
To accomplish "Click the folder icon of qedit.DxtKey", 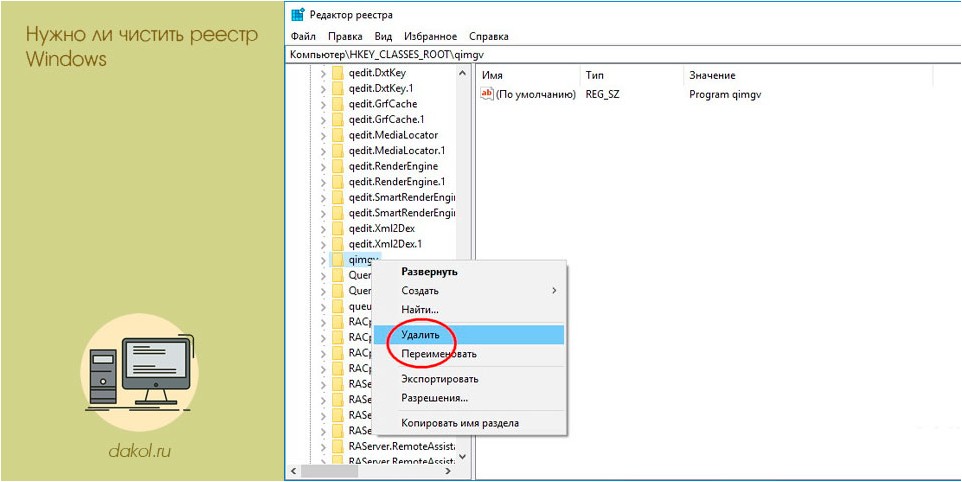I will 337,73.
